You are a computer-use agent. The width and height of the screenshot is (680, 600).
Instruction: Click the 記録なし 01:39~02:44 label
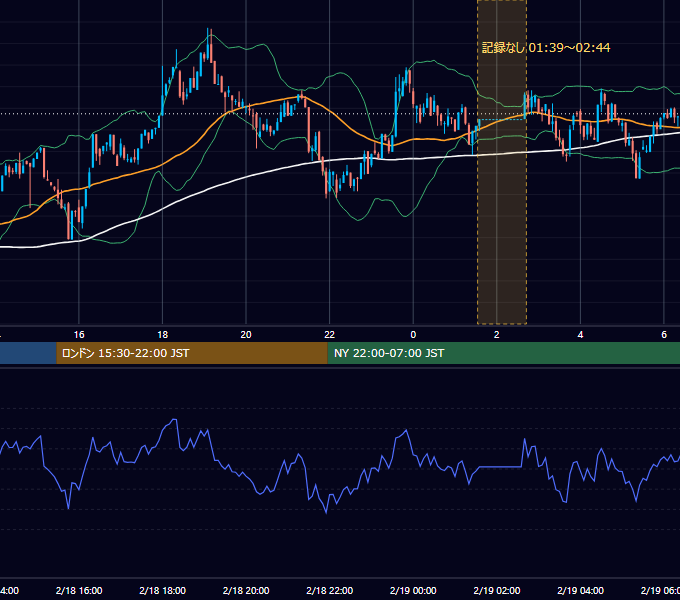(x=546, y=48)
